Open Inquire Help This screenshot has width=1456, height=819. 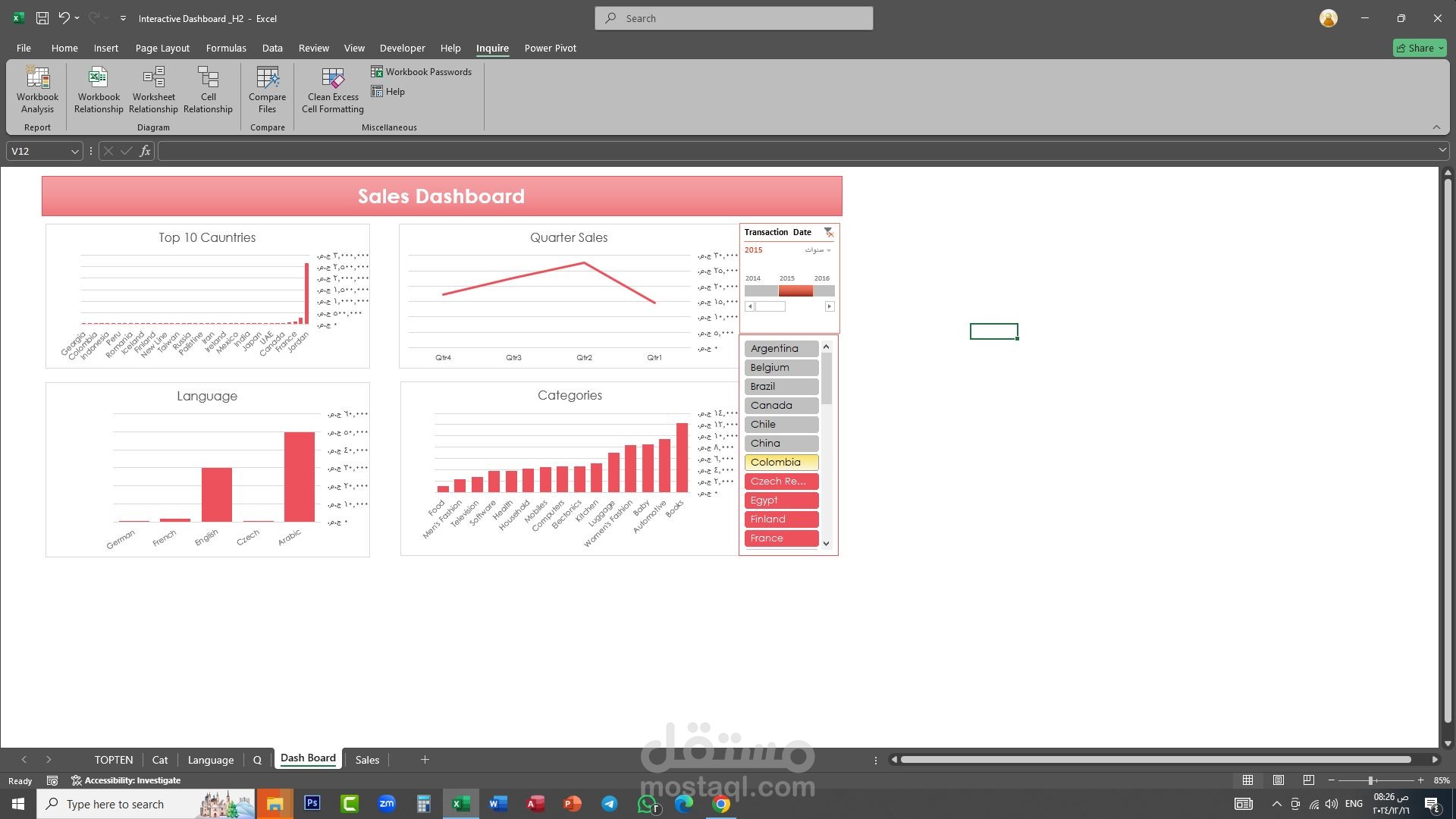tap(388, 92)
